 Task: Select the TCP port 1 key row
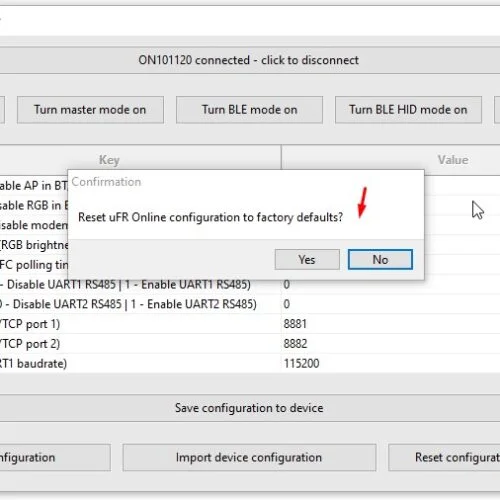click(x=140, y=324)
